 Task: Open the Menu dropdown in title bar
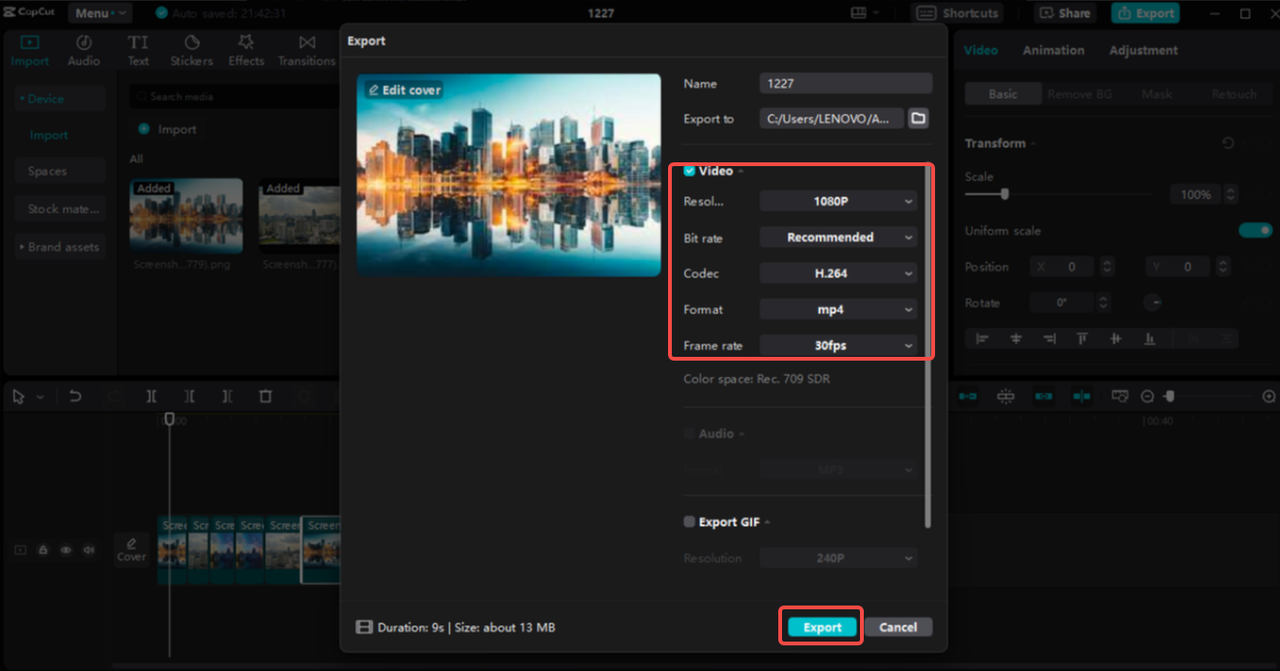tap(99, 13)
